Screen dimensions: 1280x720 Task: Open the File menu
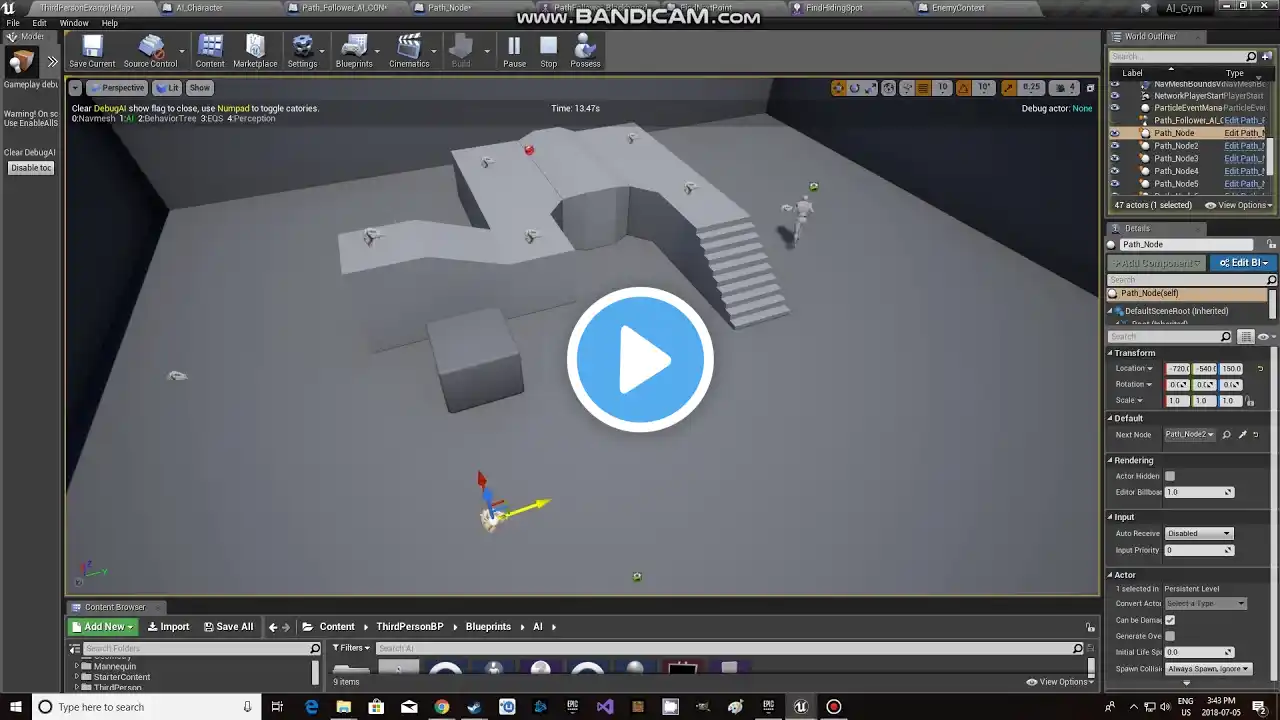pos(13,23)
